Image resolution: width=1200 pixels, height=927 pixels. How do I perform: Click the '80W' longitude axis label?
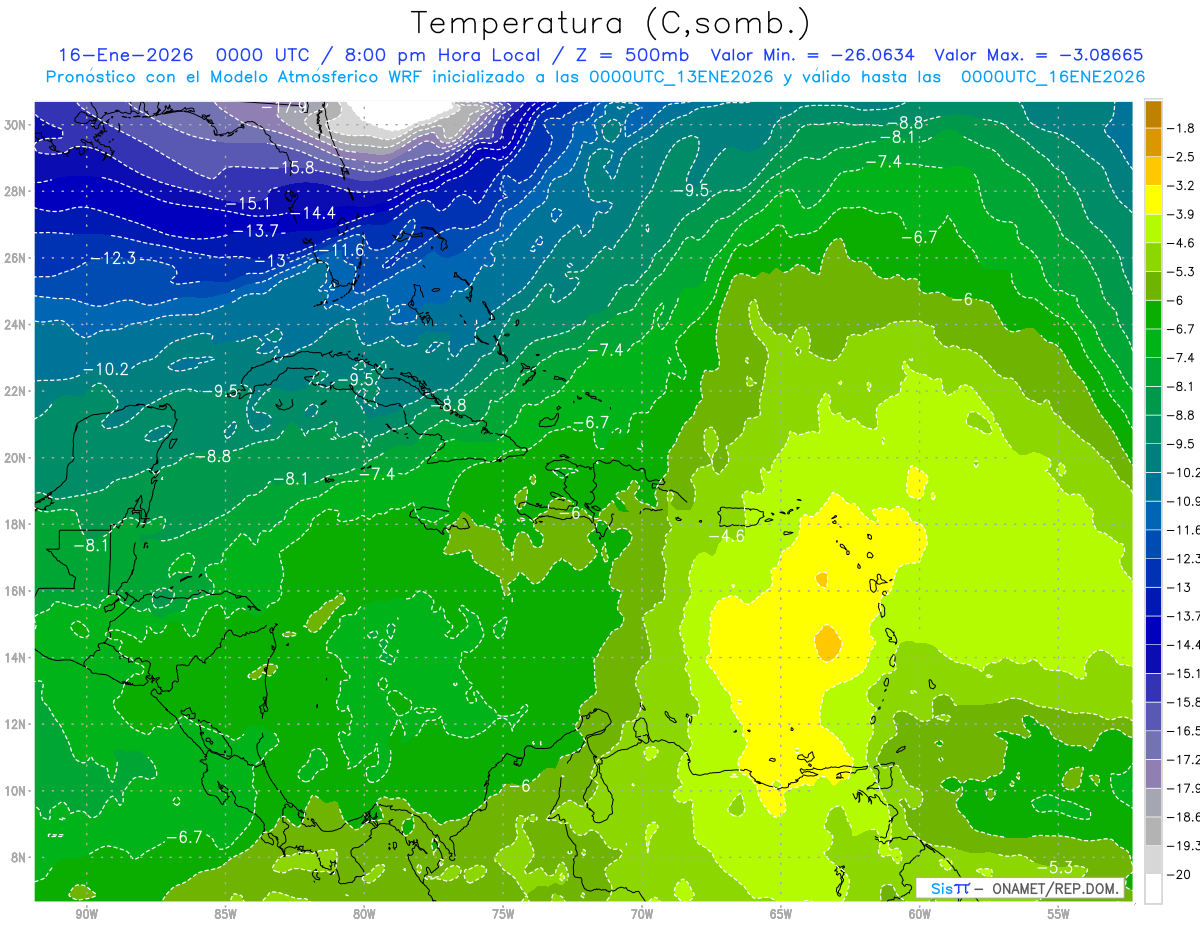(x=364, y=914)
